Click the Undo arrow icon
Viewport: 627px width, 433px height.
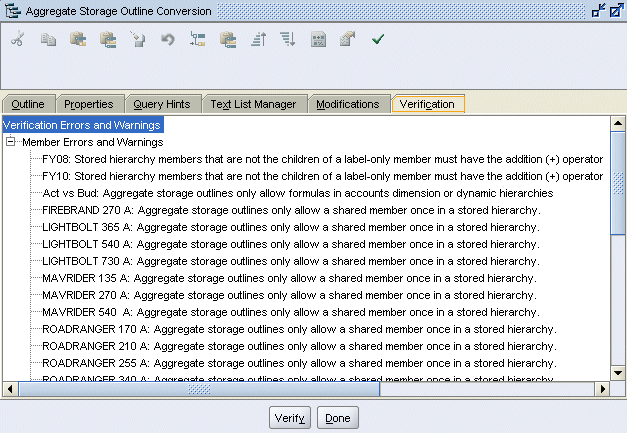tap(168, 39)
